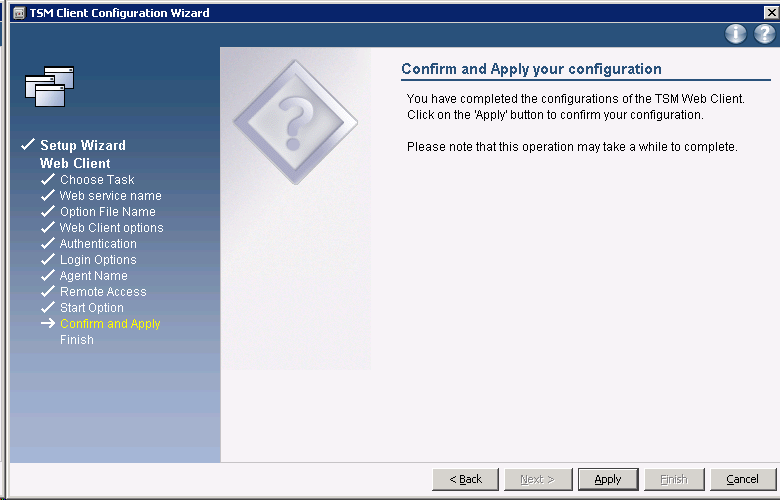Select the Authentication step in sidebar
Image resolution: width=780 pixels, height=500 pixels.
pos(98,244)
